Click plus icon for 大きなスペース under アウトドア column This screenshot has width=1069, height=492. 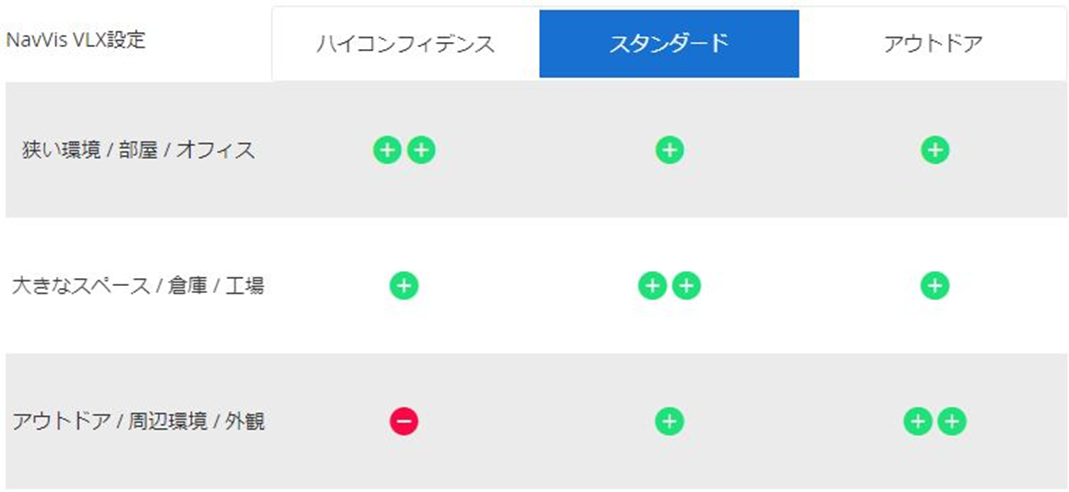[x=935, y=286]
